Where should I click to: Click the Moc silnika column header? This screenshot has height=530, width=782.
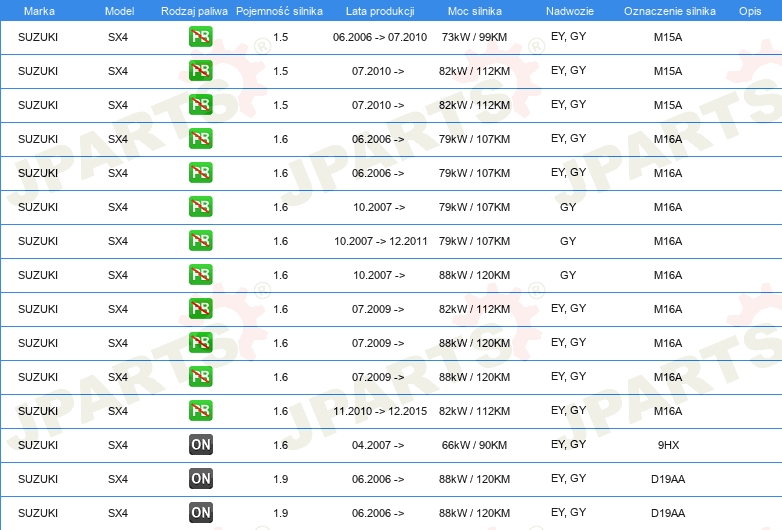pos(474,10)
